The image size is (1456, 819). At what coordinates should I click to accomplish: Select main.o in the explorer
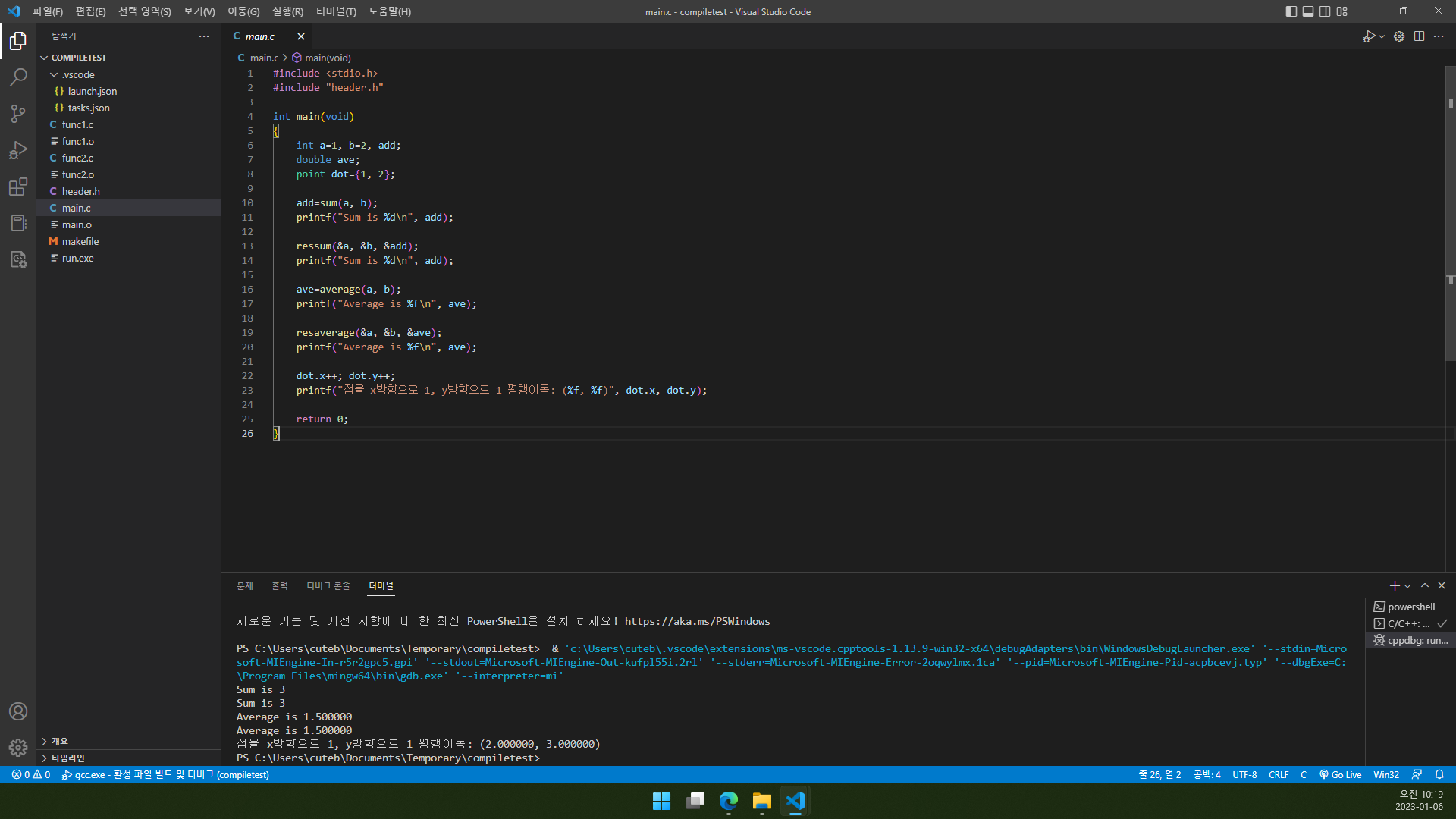[x=129, y=224]
